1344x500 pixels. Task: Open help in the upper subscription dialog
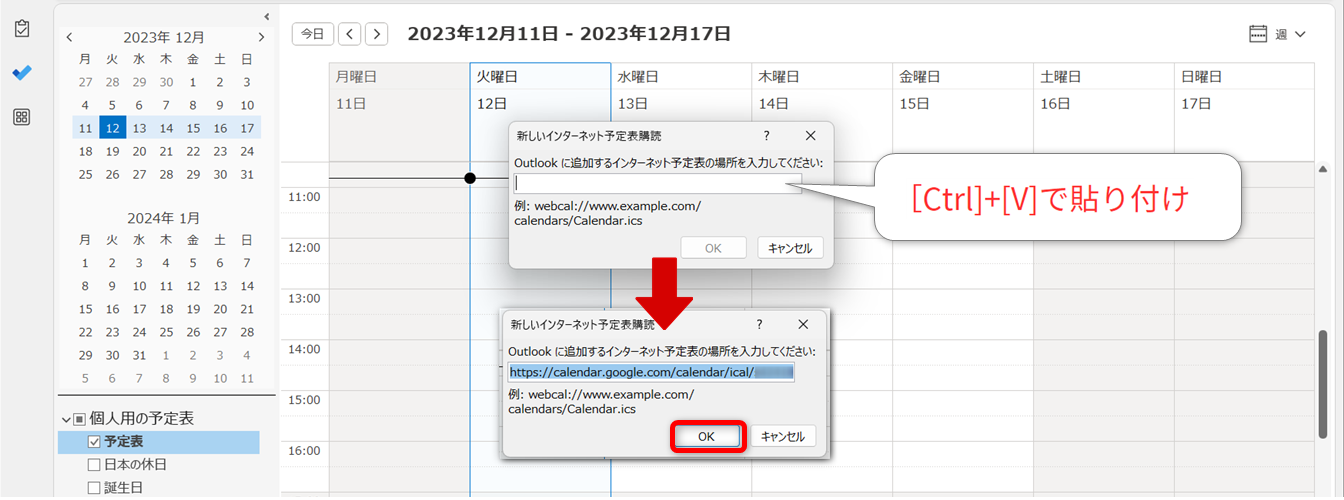coord(767,135)
